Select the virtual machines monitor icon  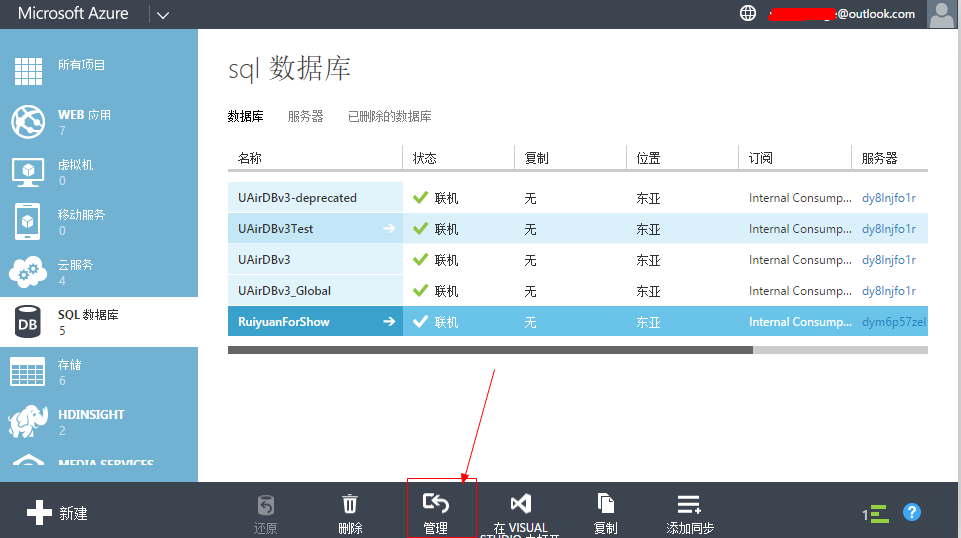28,172
